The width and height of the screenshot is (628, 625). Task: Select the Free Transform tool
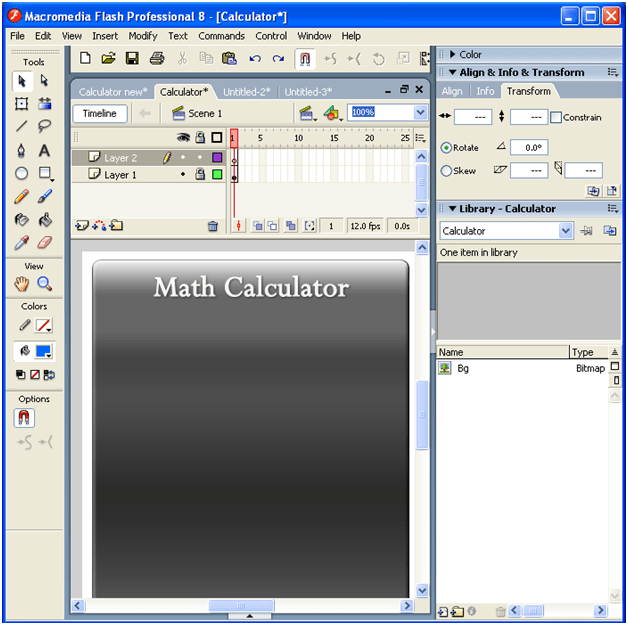pos(21,104)
